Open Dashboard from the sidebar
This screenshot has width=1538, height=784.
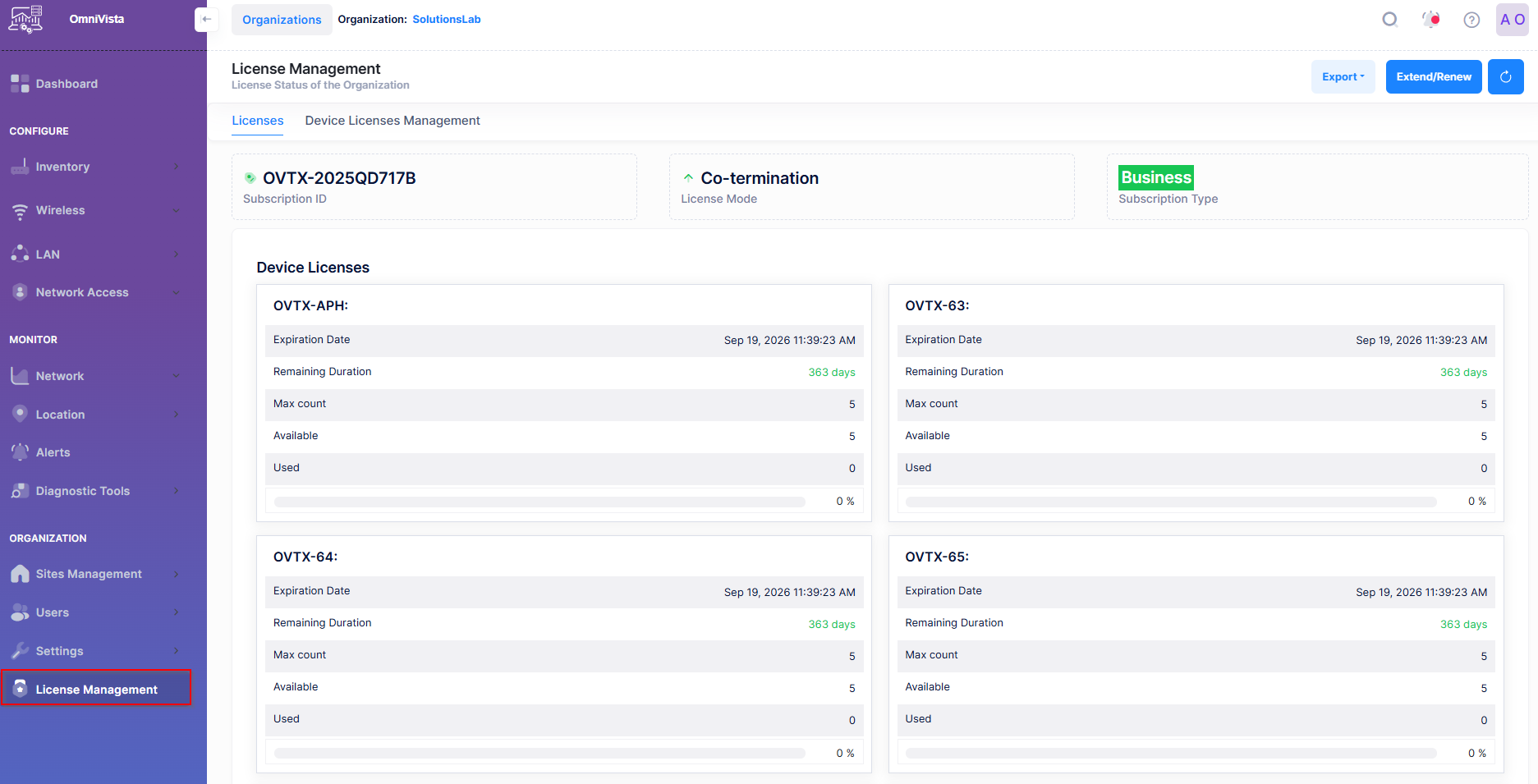66,84
